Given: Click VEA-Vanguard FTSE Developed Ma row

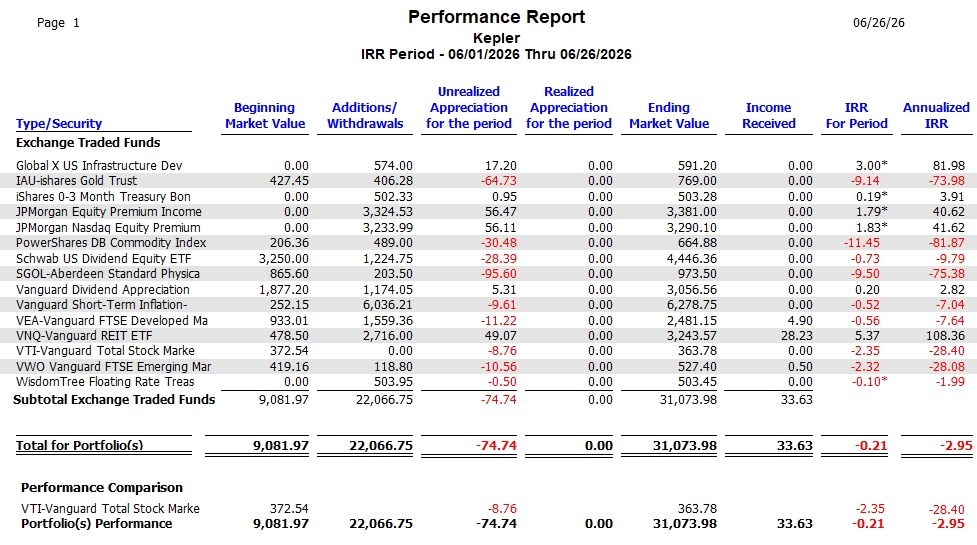Looking at the screenshot, I should (488, 320).
